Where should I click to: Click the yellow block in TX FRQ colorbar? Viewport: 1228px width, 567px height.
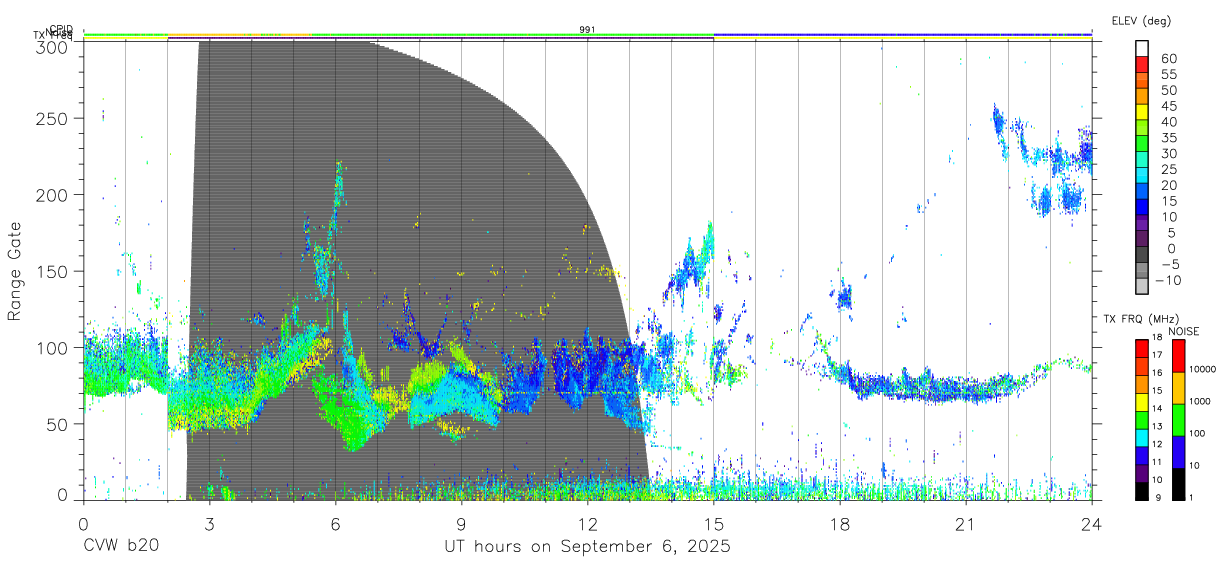(1142, 402)
